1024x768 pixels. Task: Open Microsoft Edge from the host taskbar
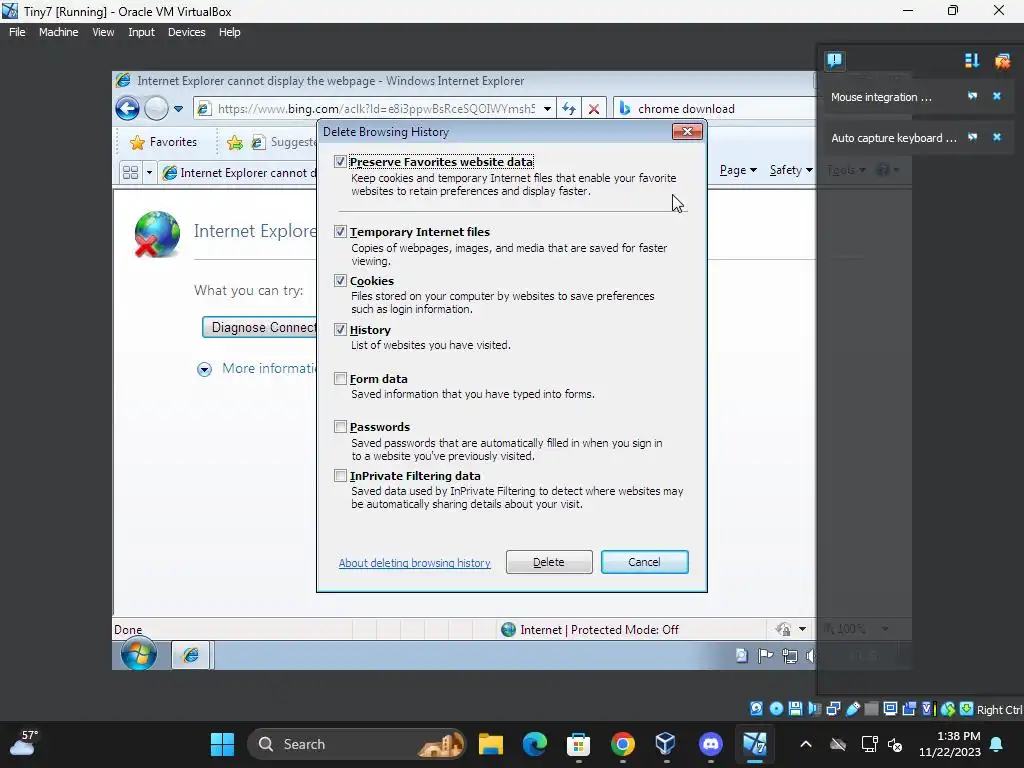(535, 744)
